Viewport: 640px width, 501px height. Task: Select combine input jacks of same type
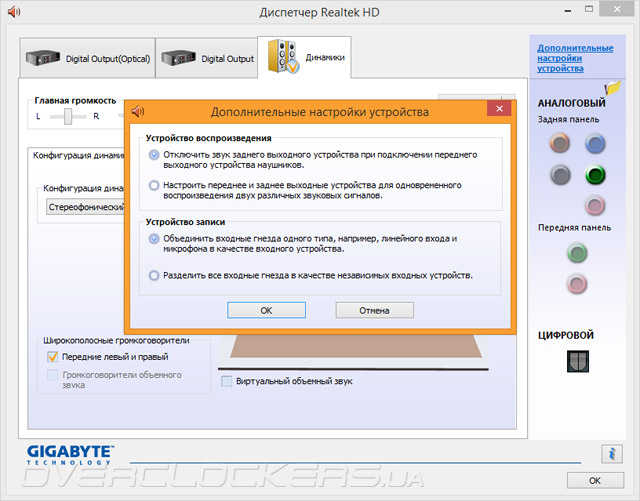point(154,238)
